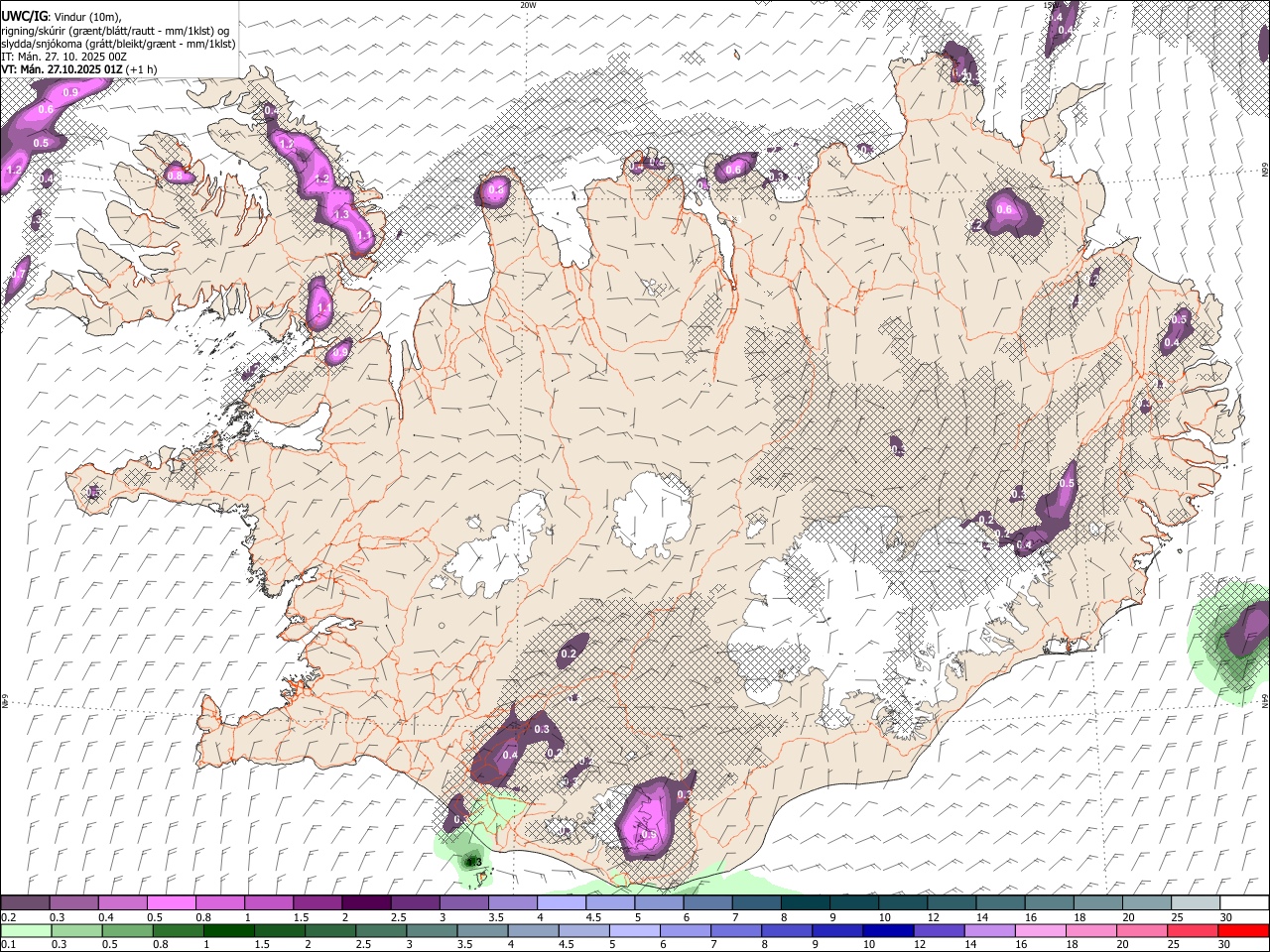
Task: Click the '18' label under the snow scale
Action: click(x=1079, y=917)
